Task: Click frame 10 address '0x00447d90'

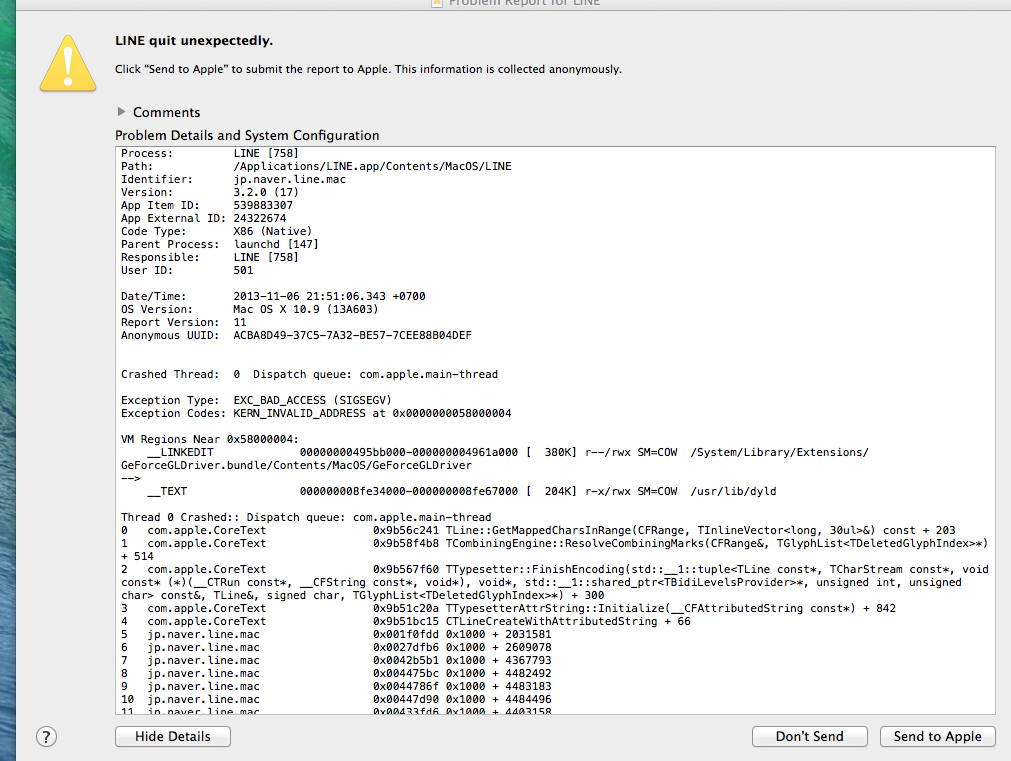Action: [x=406, y=699]
